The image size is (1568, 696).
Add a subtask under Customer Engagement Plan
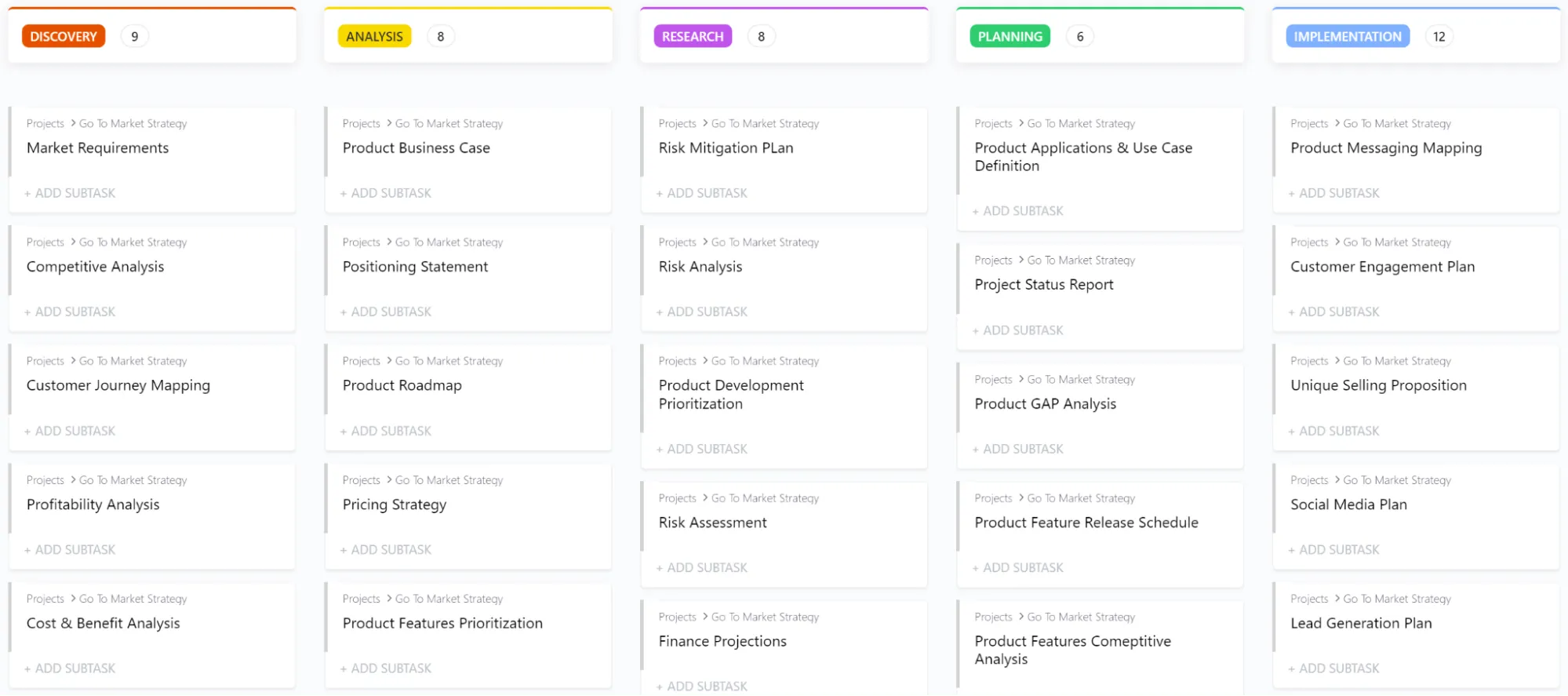click(1334, 312)
